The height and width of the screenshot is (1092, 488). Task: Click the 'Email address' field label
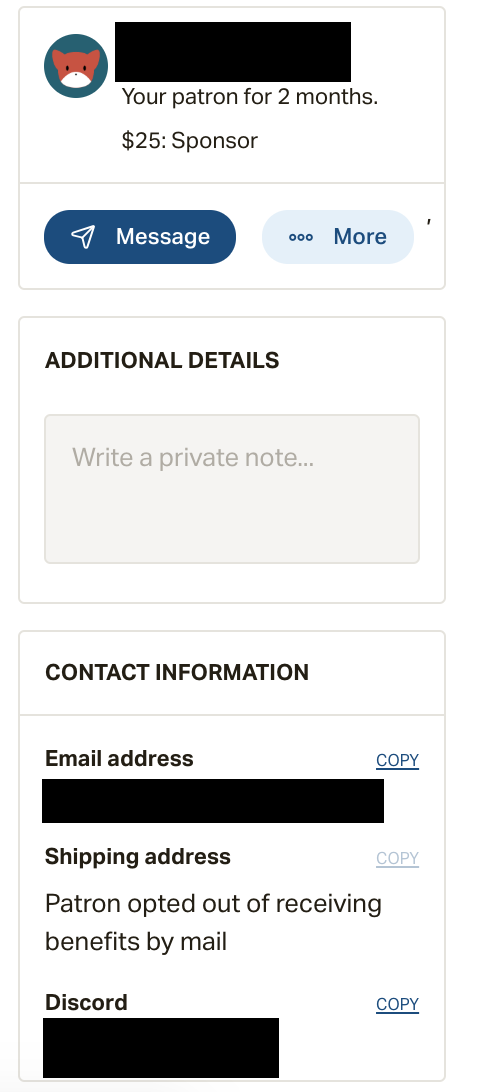tap(119, 758)
